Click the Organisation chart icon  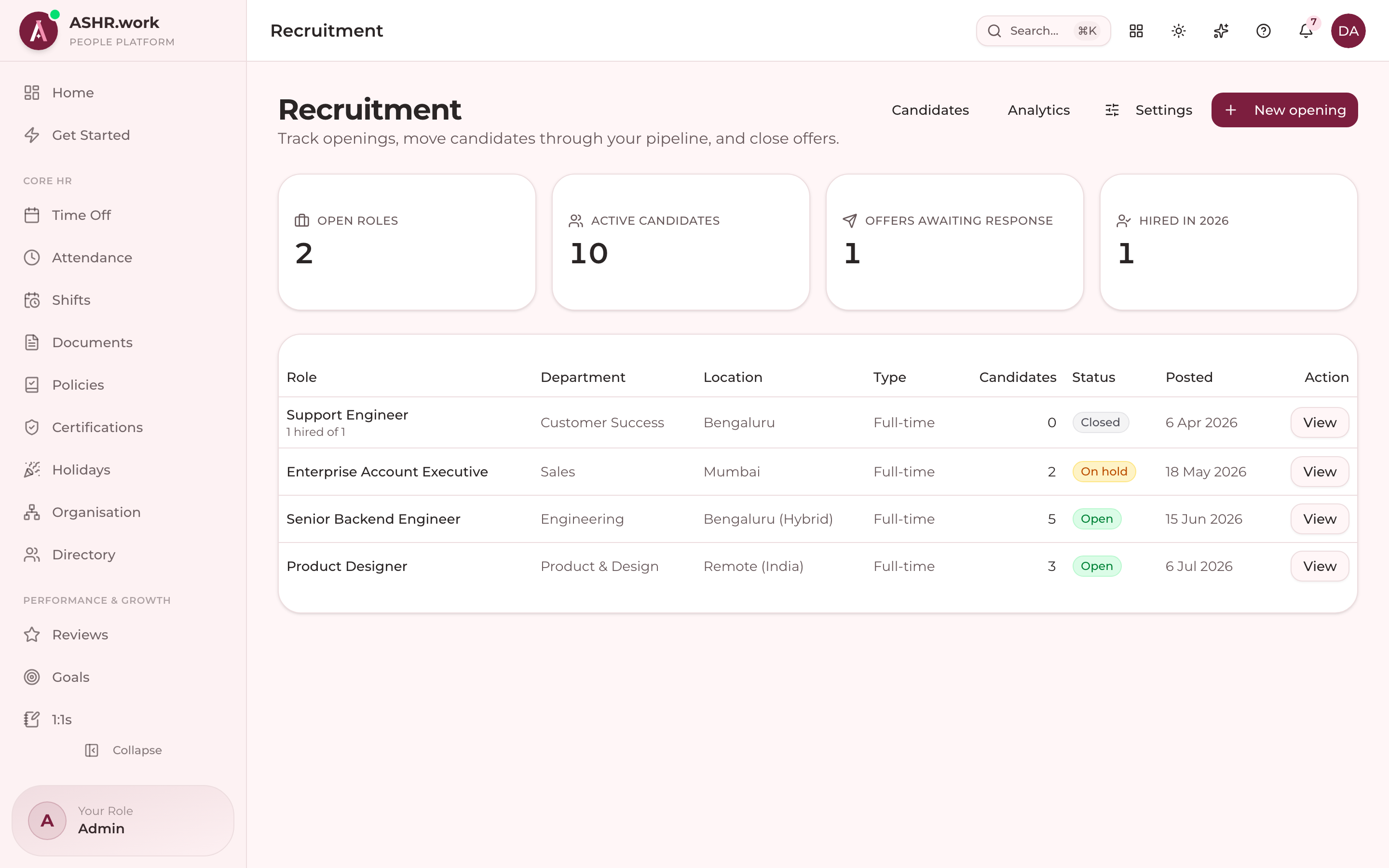click(x=31, y=513)
